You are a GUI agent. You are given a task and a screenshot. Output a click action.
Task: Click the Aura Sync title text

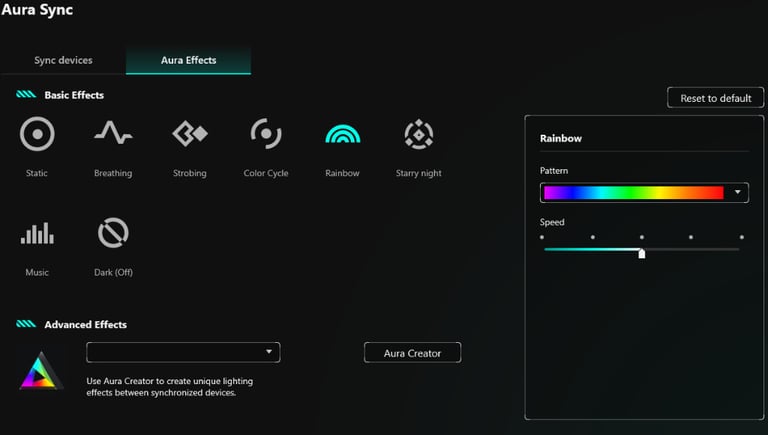tap(37, 10)
